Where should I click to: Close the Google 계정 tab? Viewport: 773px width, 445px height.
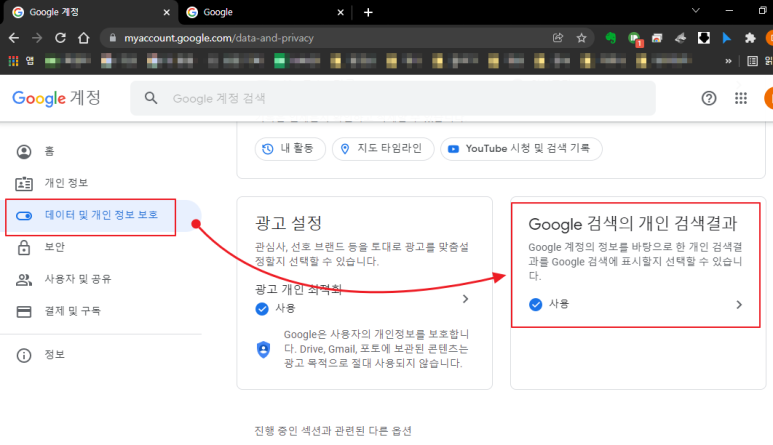pos(167,12)
